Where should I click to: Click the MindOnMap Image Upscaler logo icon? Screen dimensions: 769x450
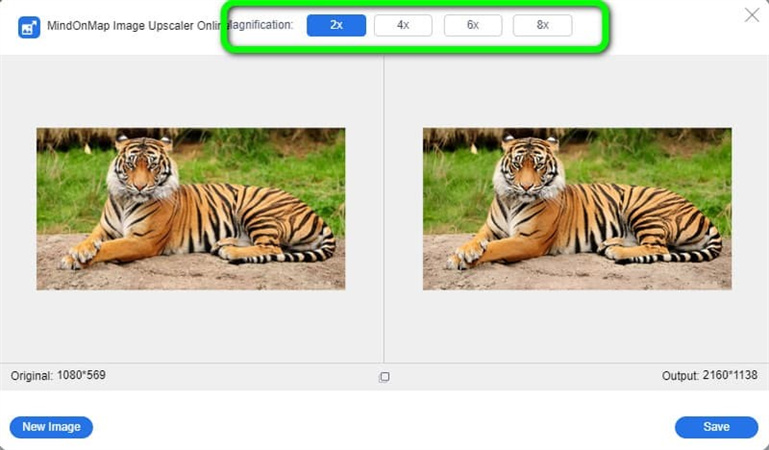pyautogui.click(x=29, y=27)
